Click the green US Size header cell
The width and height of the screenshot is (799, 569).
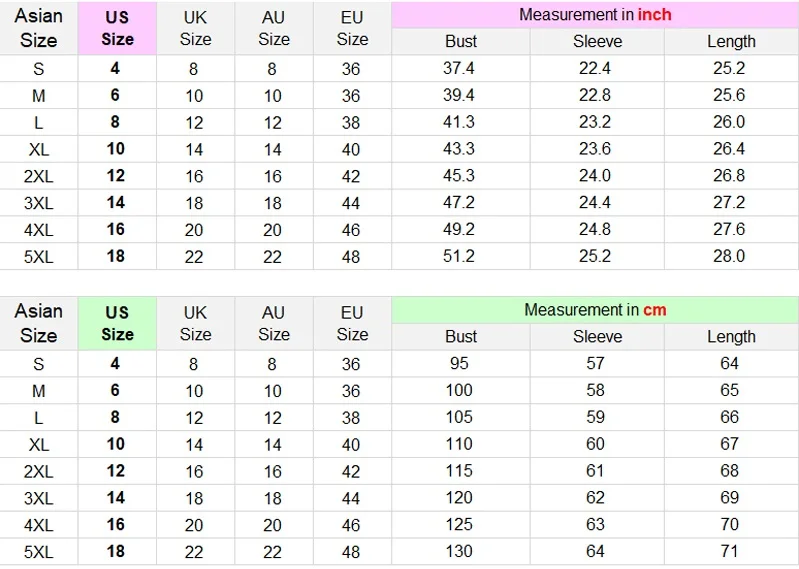pyautogui.click(x=117, y=323)
